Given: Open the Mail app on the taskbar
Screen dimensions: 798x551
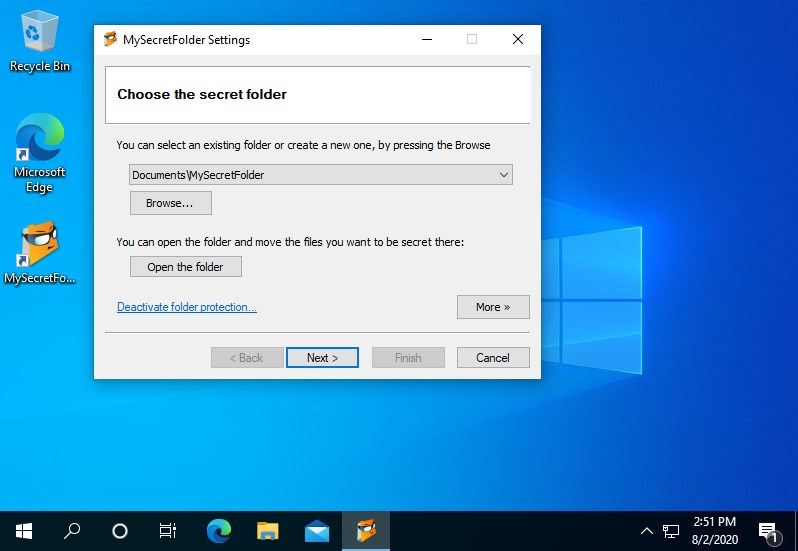Looking at the screenshot, I should coord(317,531).
